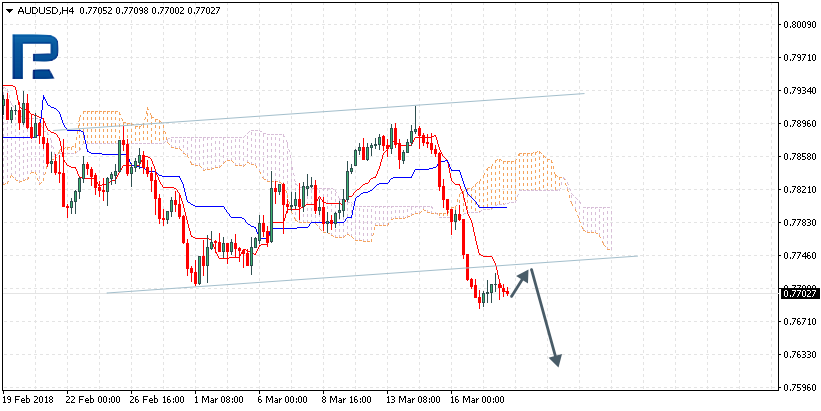Image resolution: width=821 pixels, height=411 pixels.
Task: Click the AUDUSD,H4 symbol title
Action: click(45, 10)
